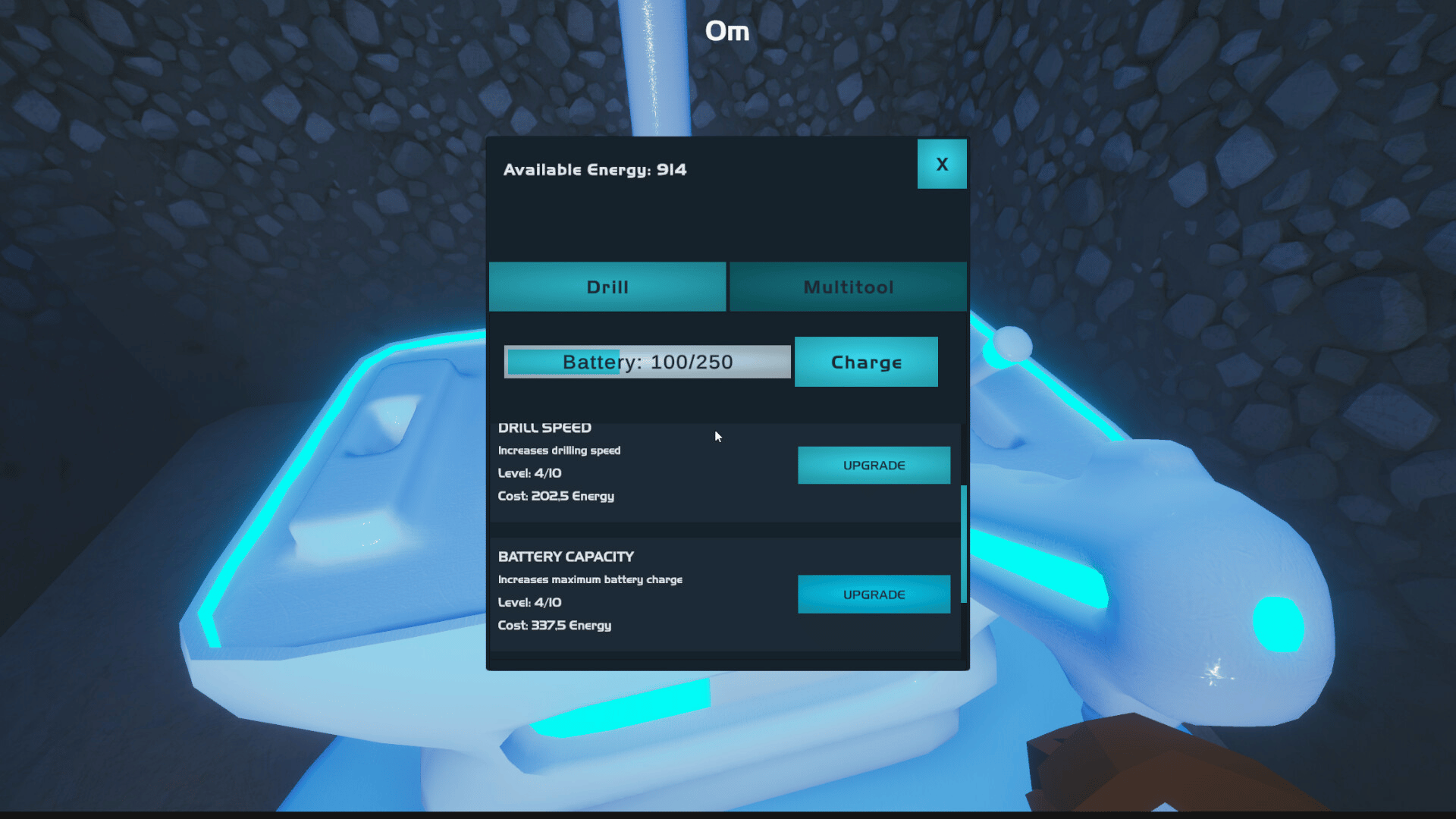The width and height of the screenshot is (1456, 819).
Task: Switch to the Drill tab
Action: click(x=607, y=287)
